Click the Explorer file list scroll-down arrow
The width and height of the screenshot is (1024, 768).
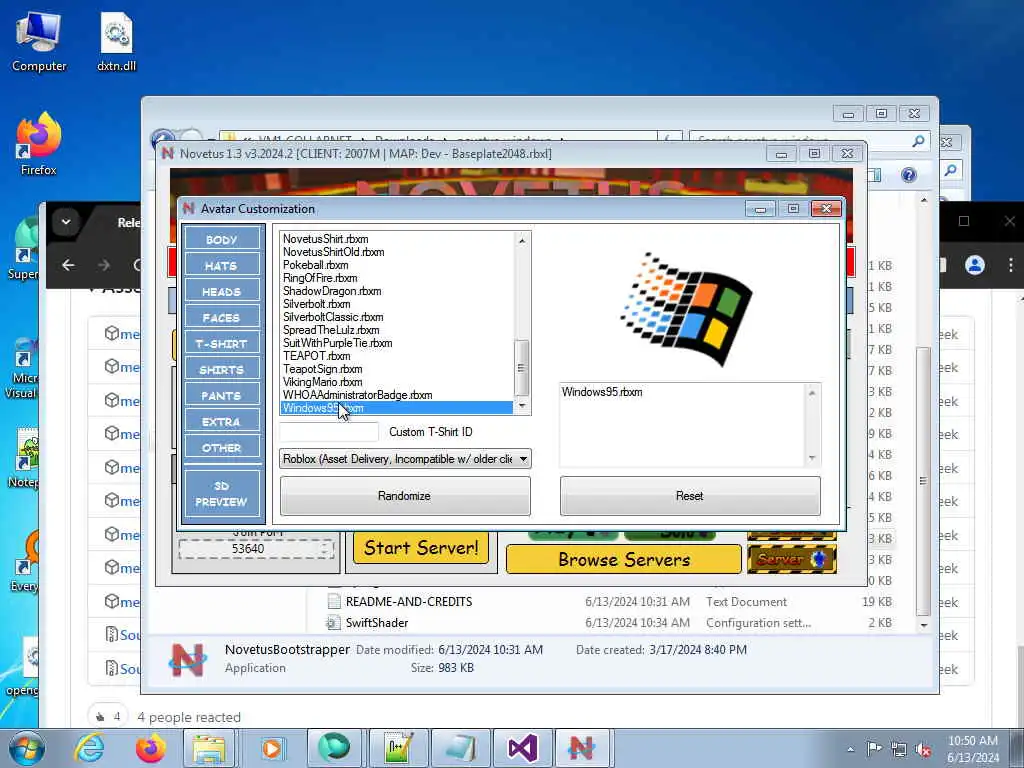pos(923,625)
